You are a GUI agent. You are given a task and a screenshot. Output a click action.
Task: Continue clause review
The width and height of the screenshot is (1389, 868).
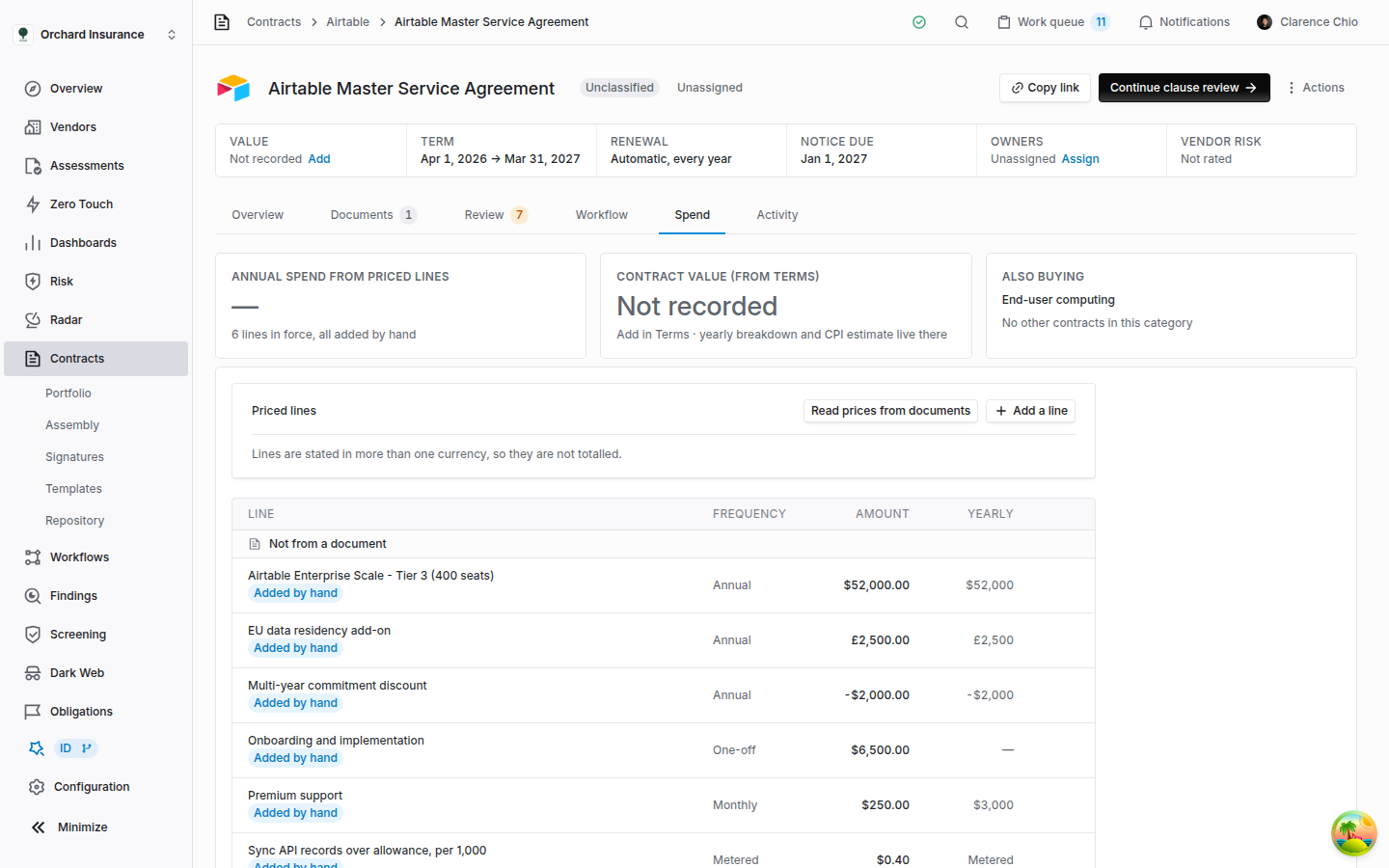pyautogui.click(x=1184, y=88)
